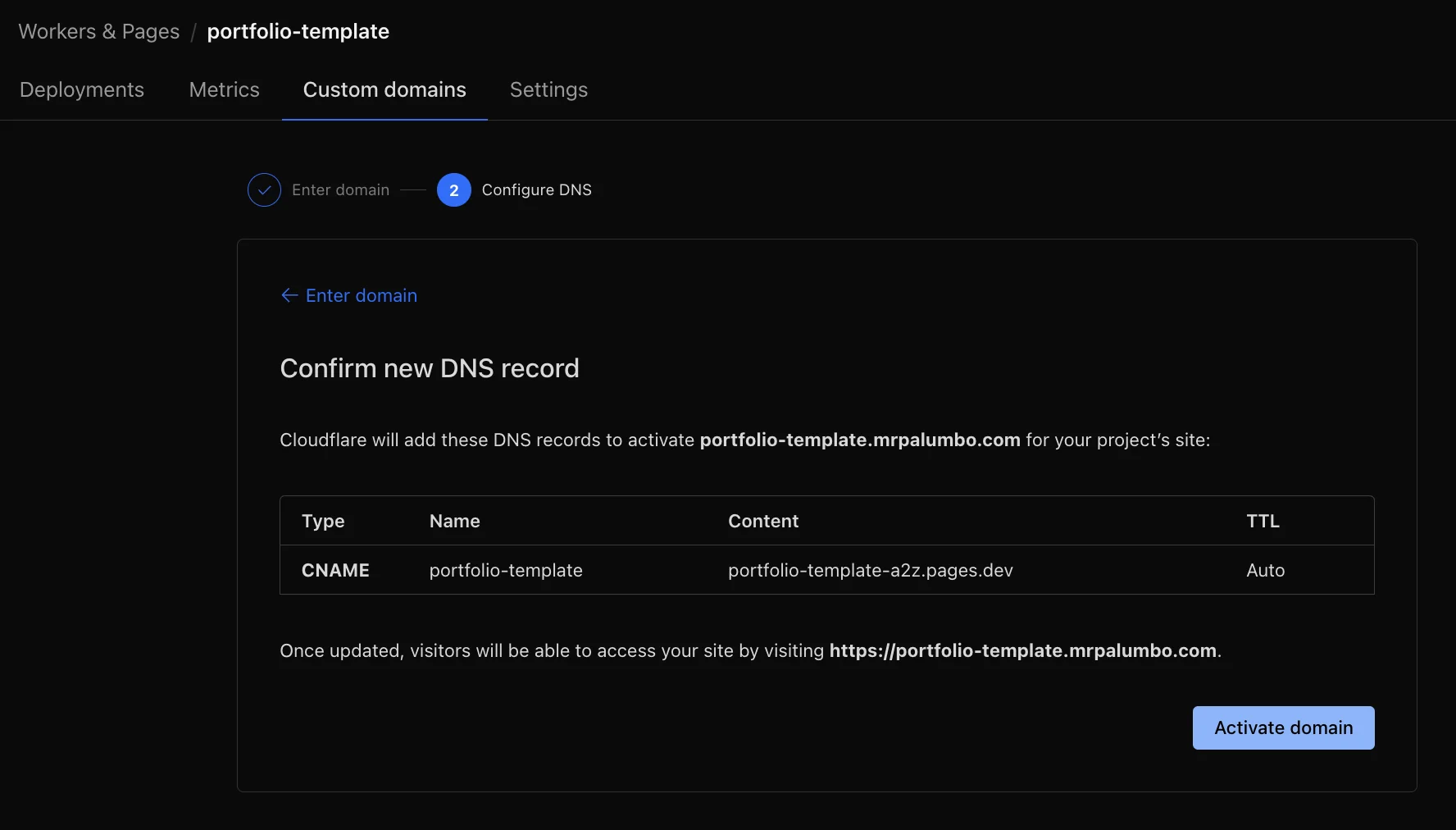
Task: Click the Auto TTL value
Action: click(x=1265, y=570)
